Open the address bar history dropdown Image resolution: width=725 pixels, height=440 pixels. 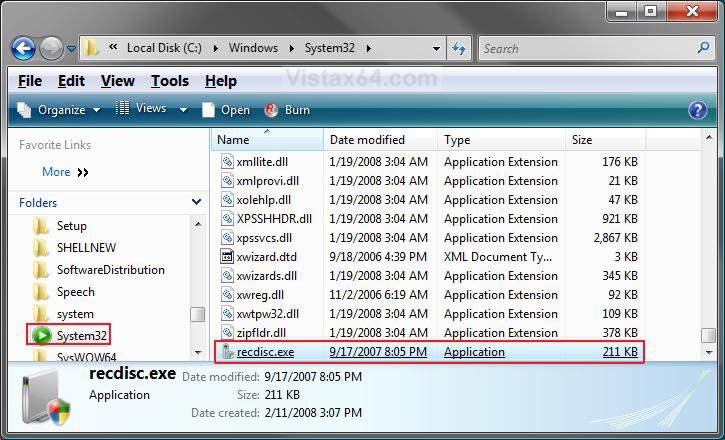[x=436, y=49]
